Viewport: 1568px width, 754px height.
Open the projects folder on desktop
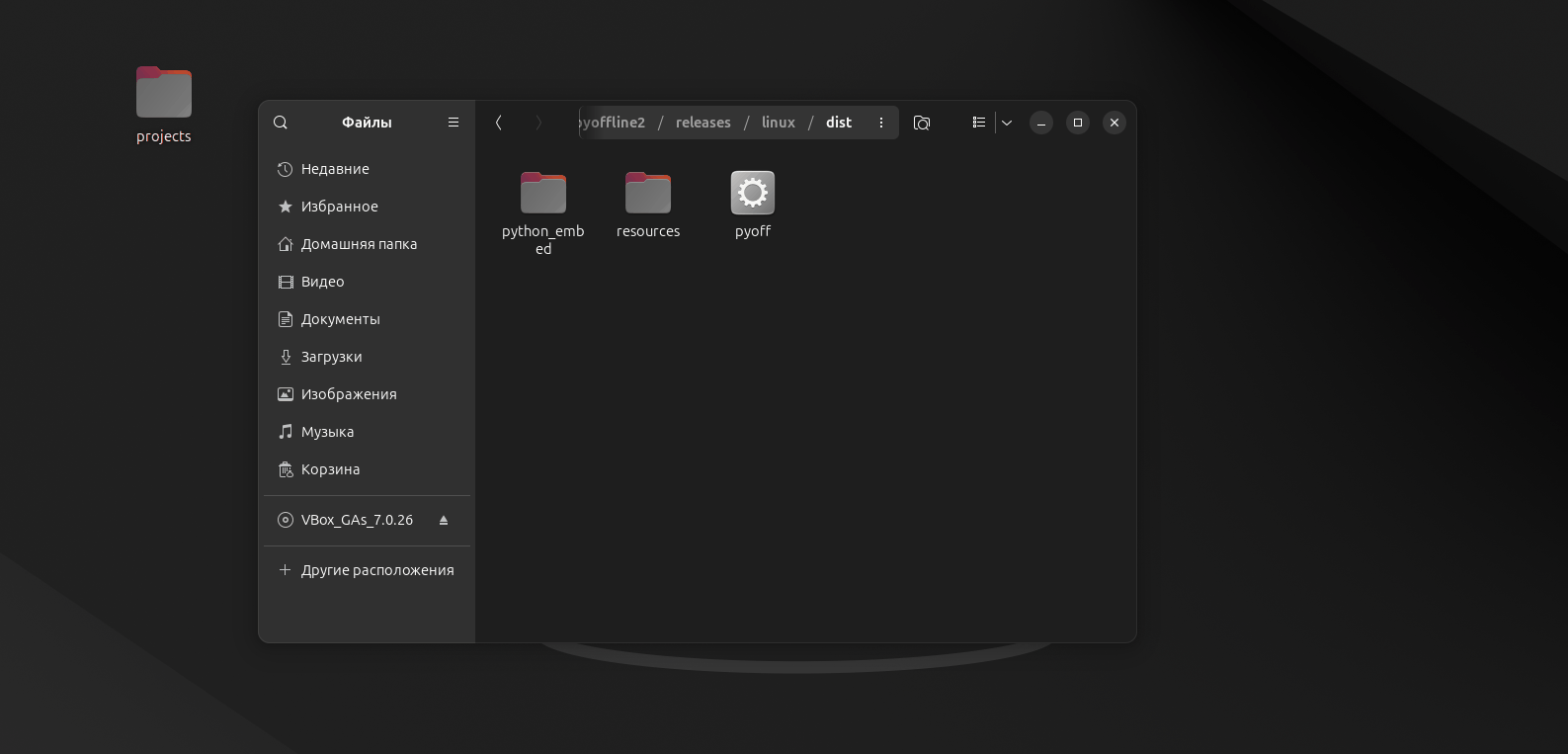click(164, 93)
